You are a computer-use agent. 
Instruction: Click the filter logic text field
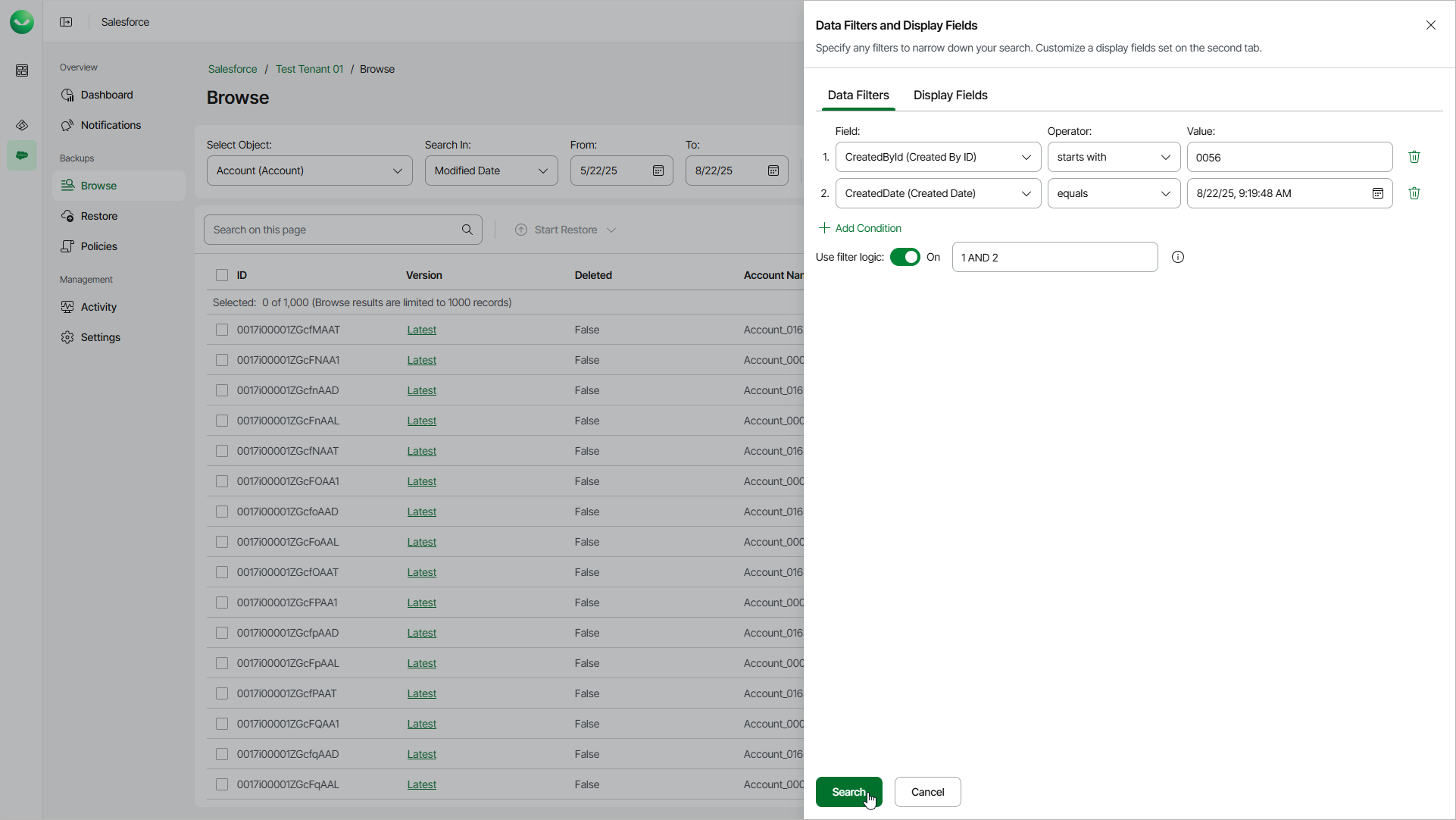[x=1054, y=257]
